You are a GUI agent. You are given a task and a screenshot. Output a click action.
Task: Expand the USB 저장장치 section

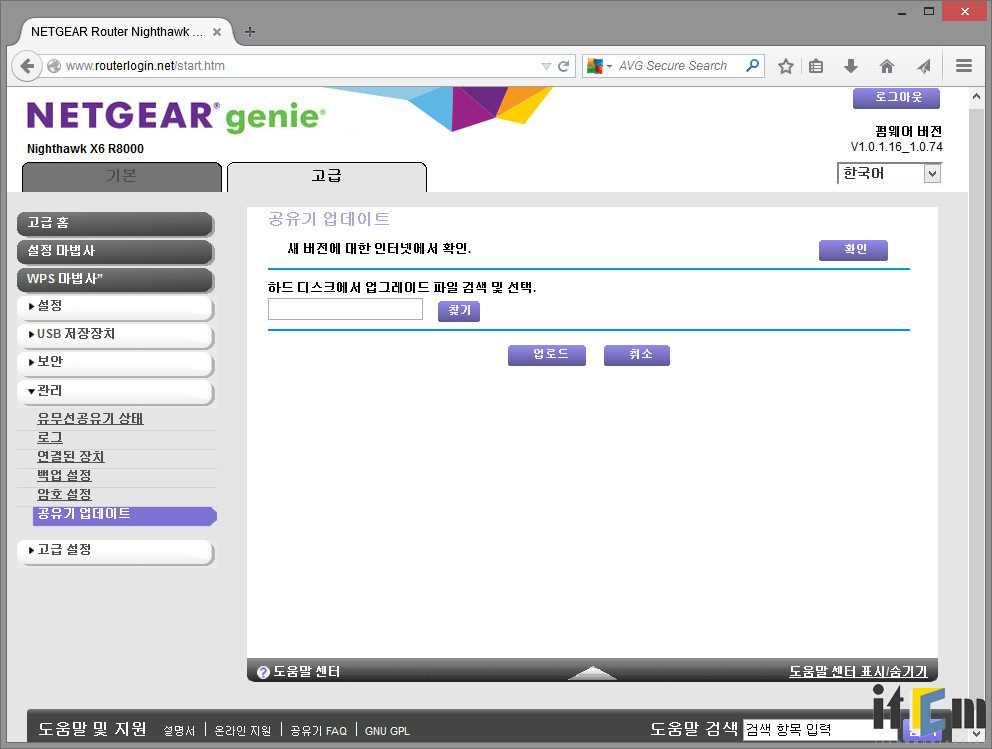point(116,335)
